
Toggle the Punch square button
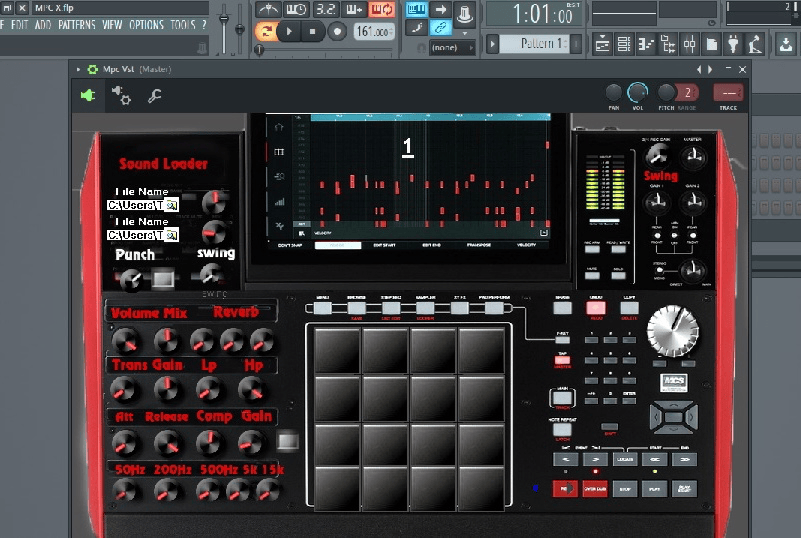click(x=163, y=278)
